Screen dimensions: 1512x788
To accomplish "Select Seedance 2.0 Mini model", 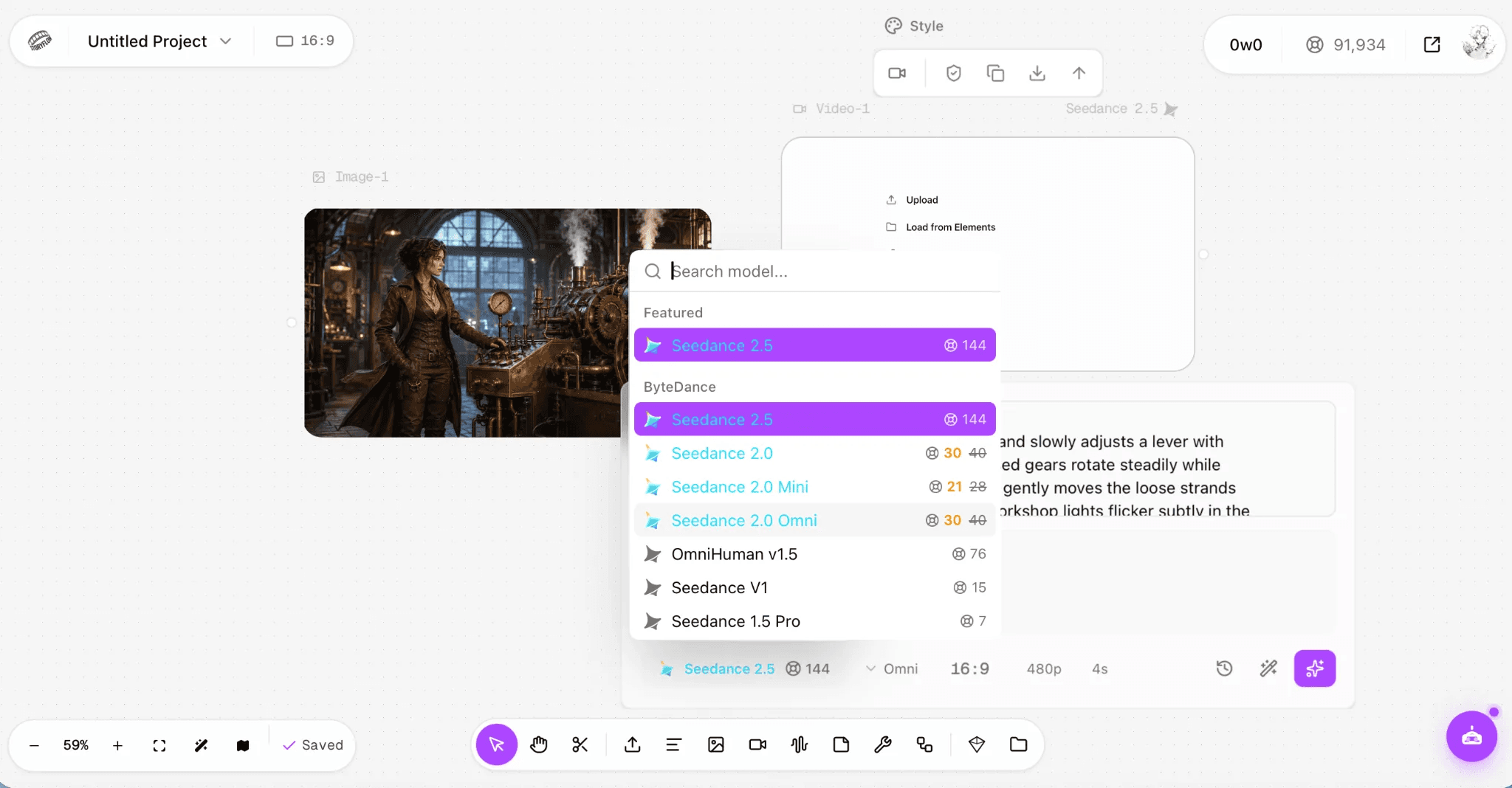I will (x=815, y=487).
